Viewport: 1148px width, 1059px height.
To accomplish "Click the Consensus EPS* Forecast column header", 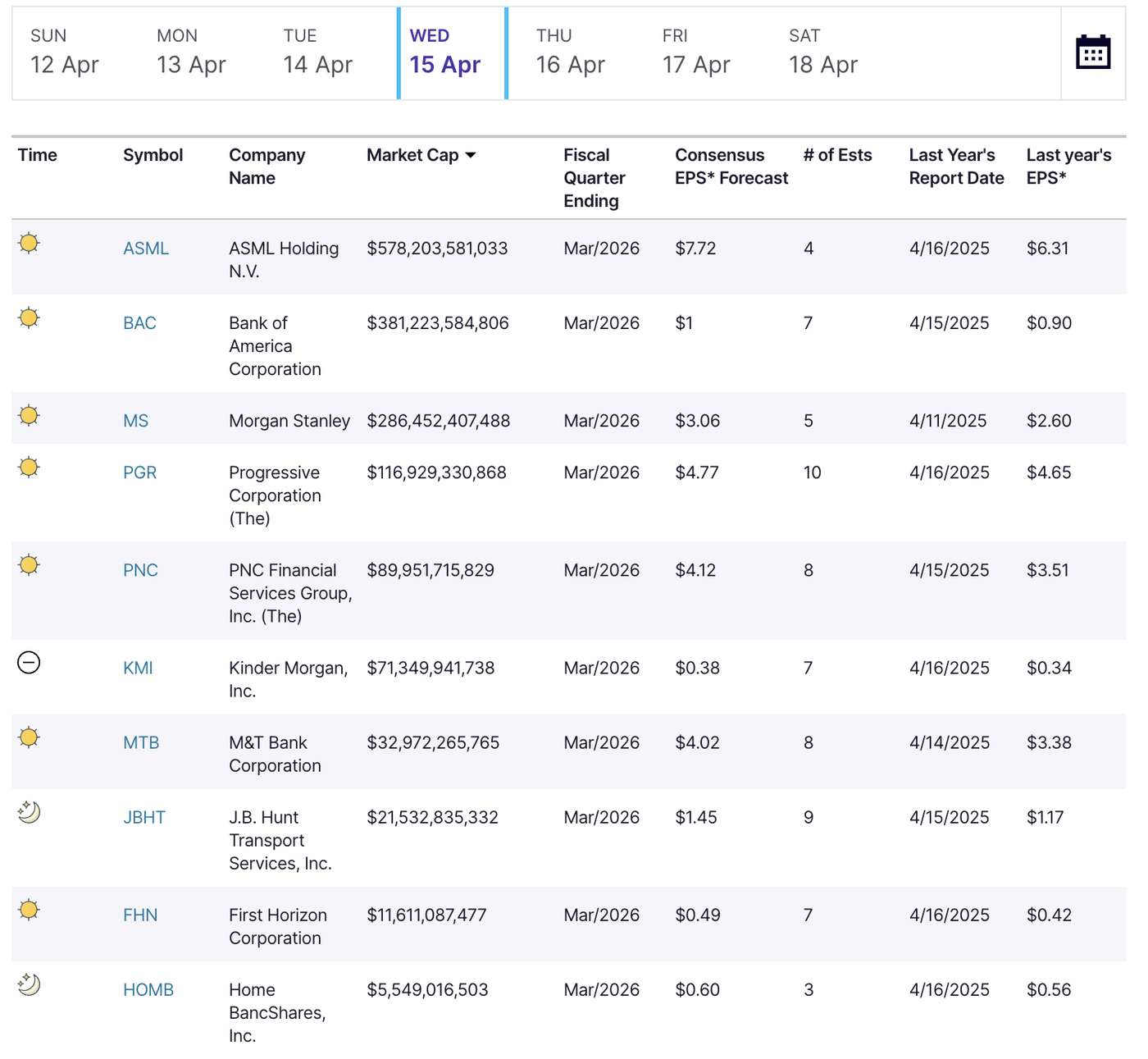I will [x=731, y=167].
